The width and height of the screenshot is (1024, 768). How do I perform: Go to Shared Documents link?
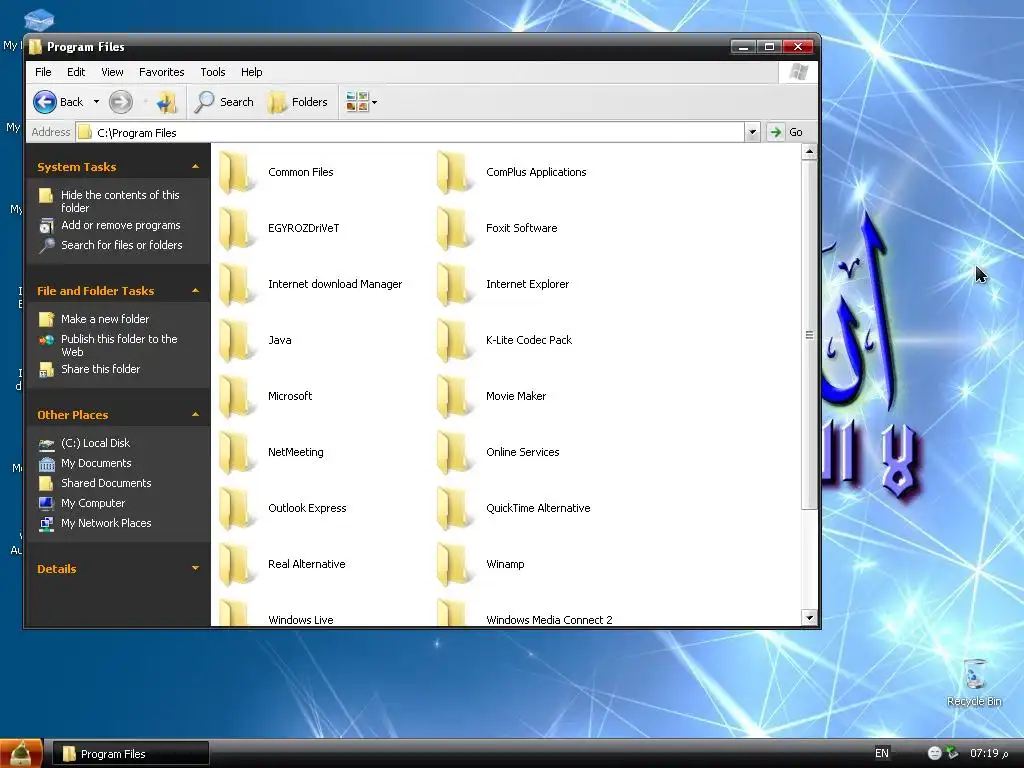106,483
